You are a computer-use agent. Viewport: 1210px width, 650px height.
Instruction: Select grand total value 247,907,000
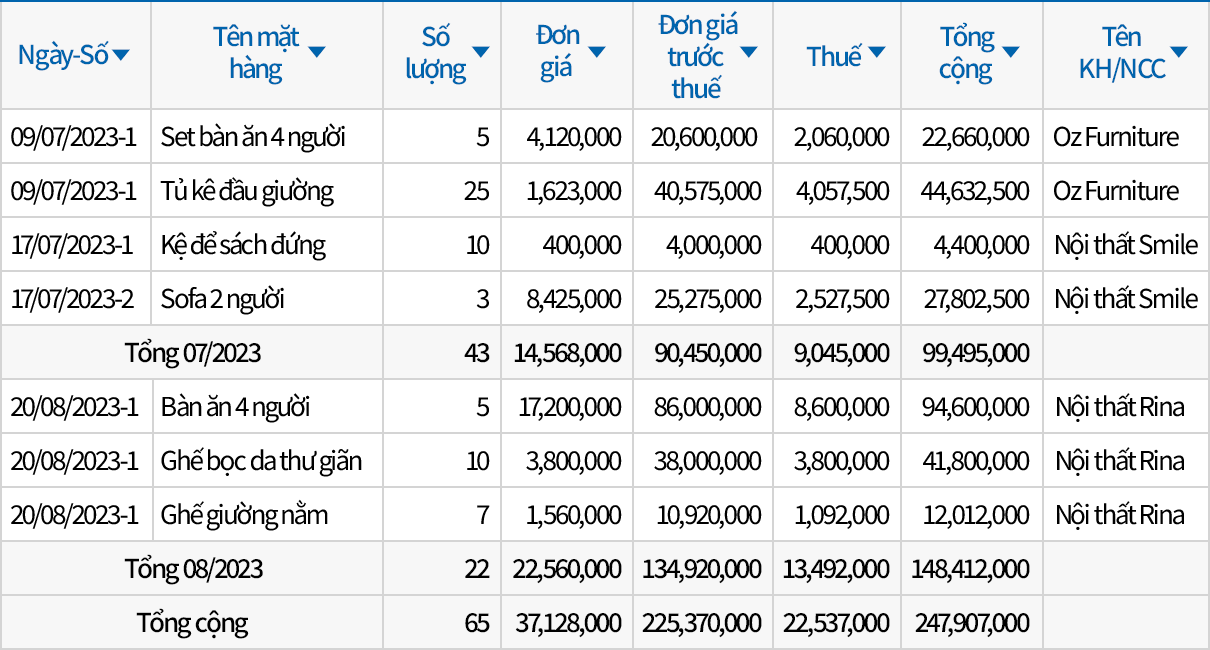pyautogui.click(x=971, y=623)
